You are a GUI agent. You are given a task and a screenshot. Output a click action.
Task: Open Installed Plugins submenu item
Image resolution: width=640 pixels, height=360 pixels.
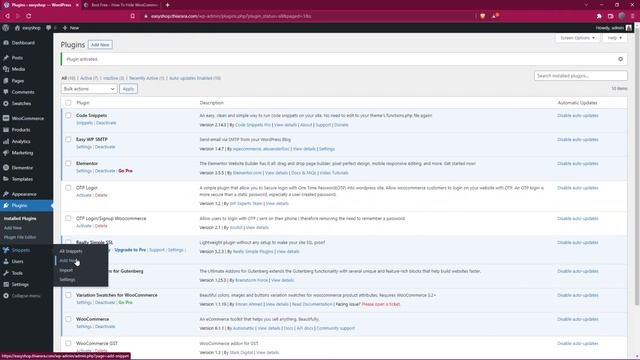20,218
